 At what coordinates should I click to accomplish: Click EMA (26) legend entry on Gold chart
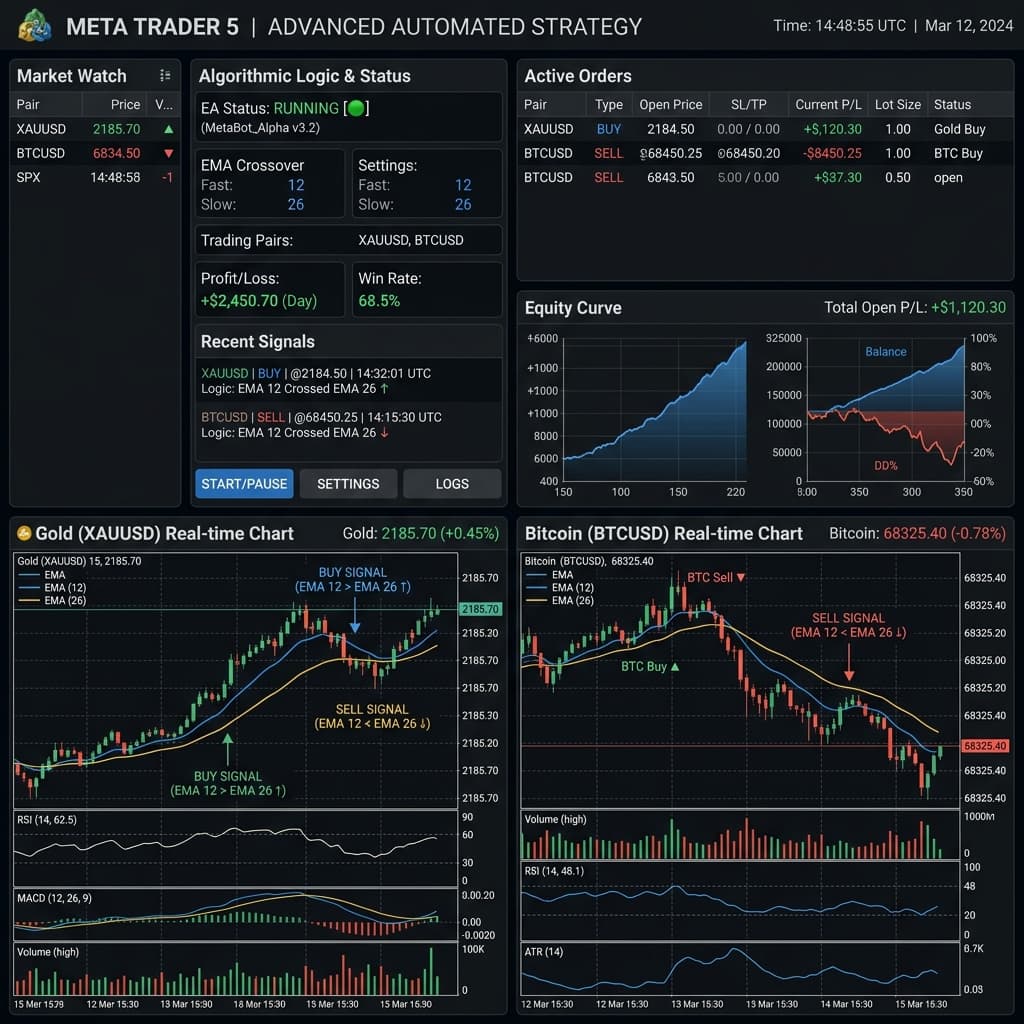pyautogui.click(x=53, y=601)
